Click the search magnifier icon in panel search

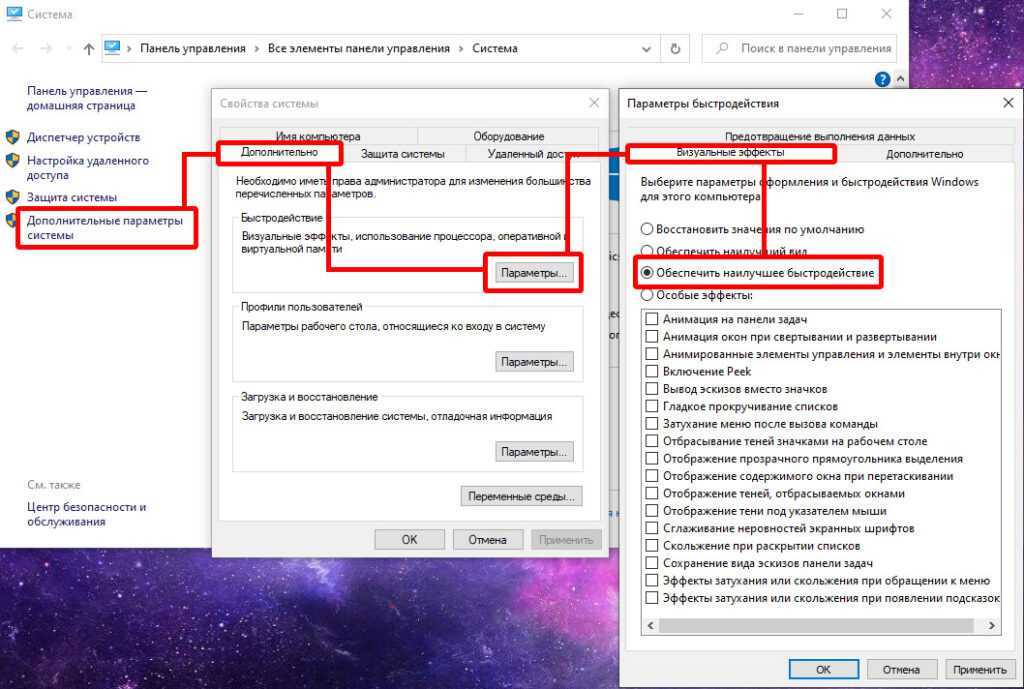pos(722,48)
